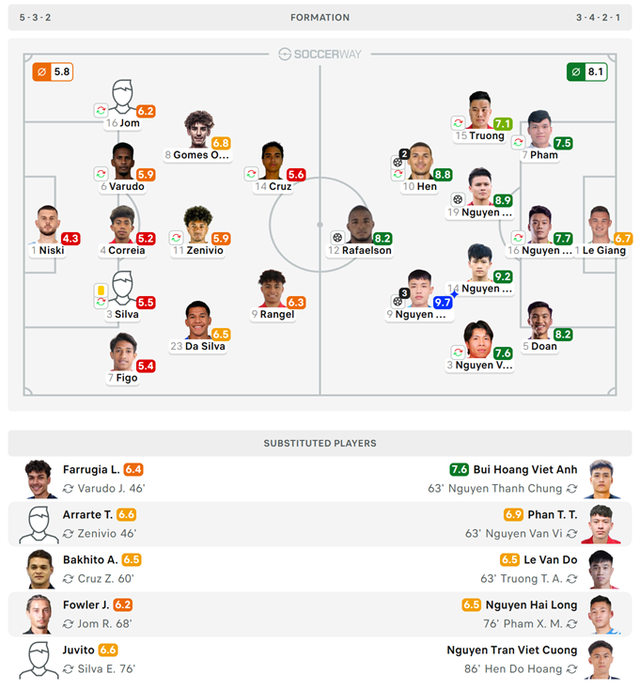
Task: Click the substitution arrows next to Varudo J. 46'
Action: (x=68, y=488)
